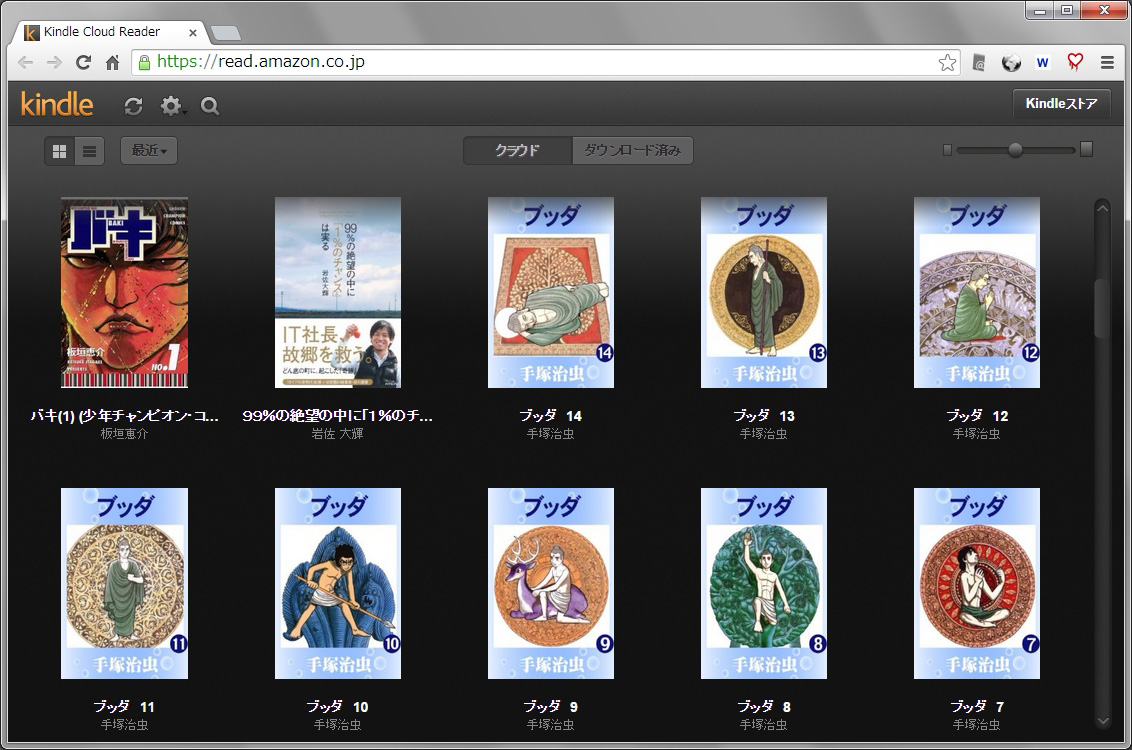The image size is (1132, 750).
Task: Click the red heart extension icon
Action: point(1075,62)
